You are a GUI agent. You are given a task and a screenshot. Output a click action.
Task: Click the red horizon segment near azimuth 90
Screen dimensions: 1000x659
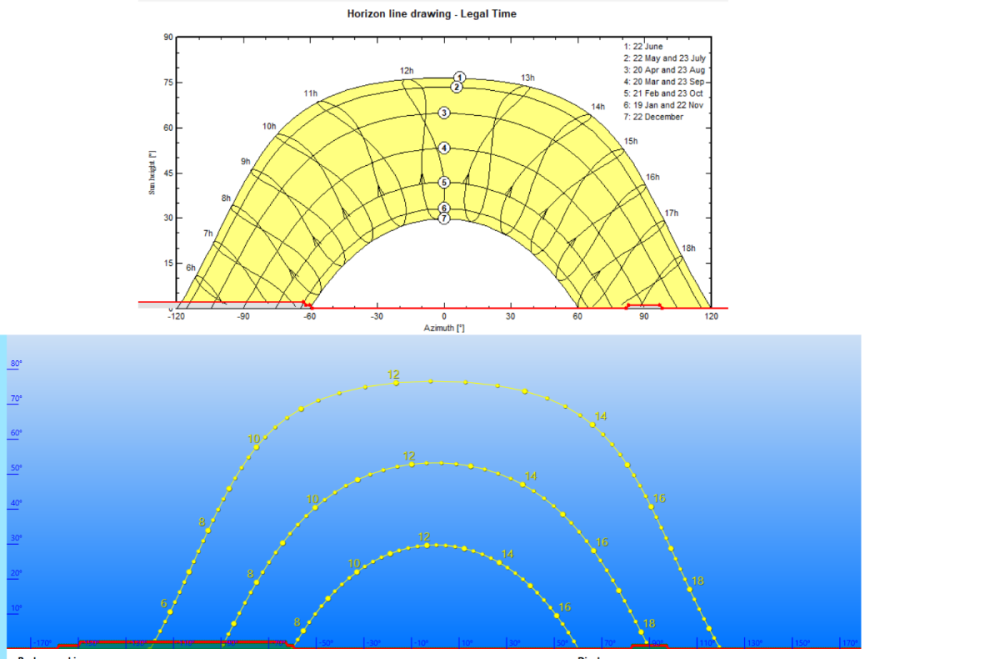644,303
